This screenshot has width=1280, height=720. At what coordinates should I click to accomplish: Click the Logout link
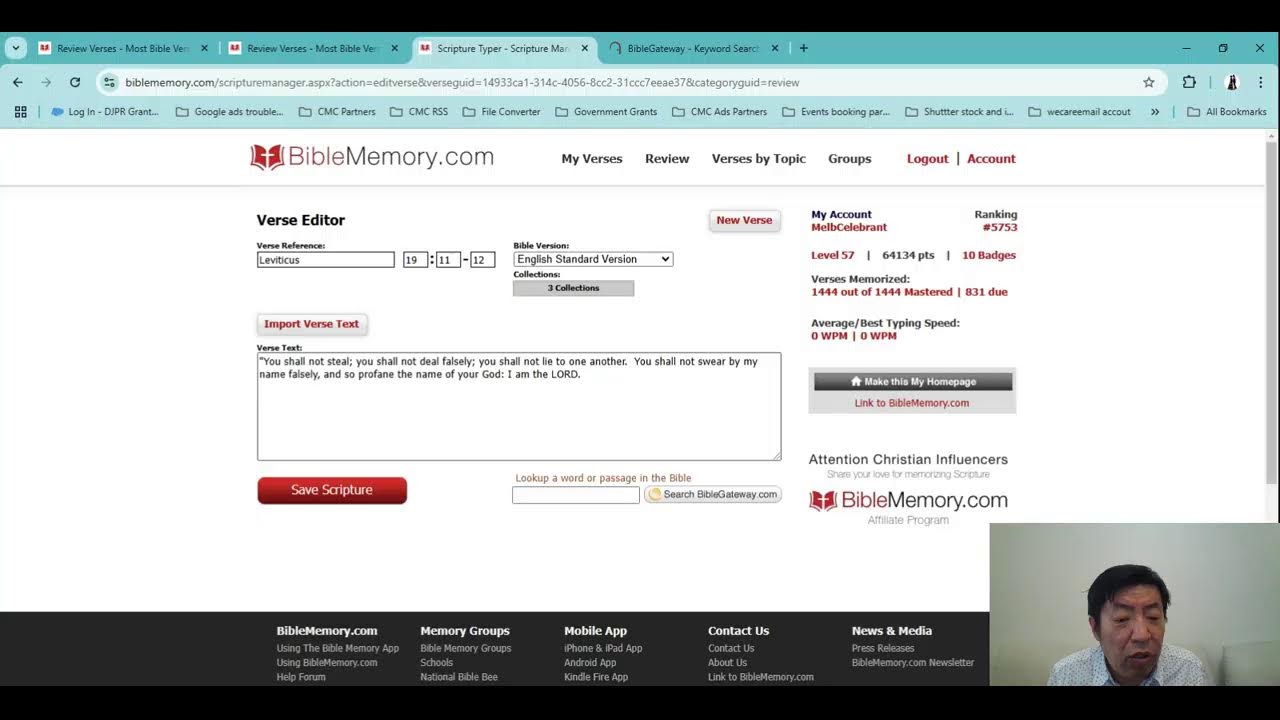point(928,159)
